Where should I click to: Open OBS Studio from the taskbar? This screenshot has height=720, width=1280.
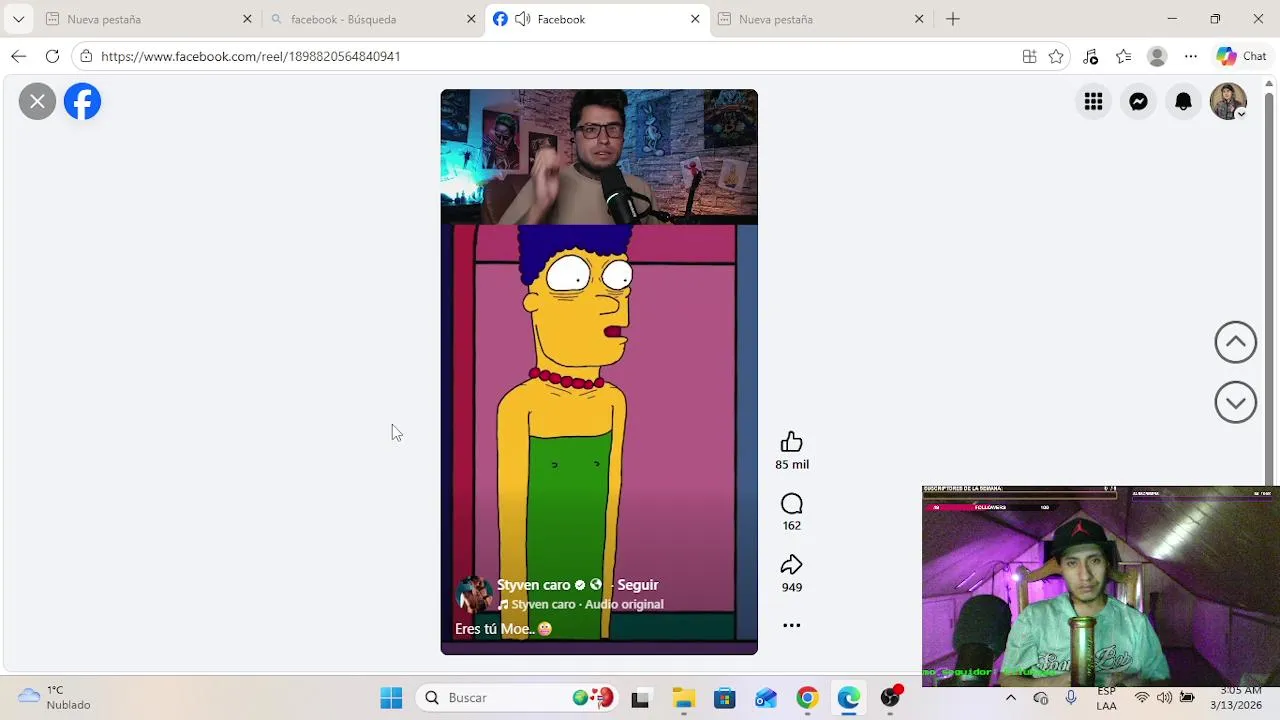coord(890,698)
